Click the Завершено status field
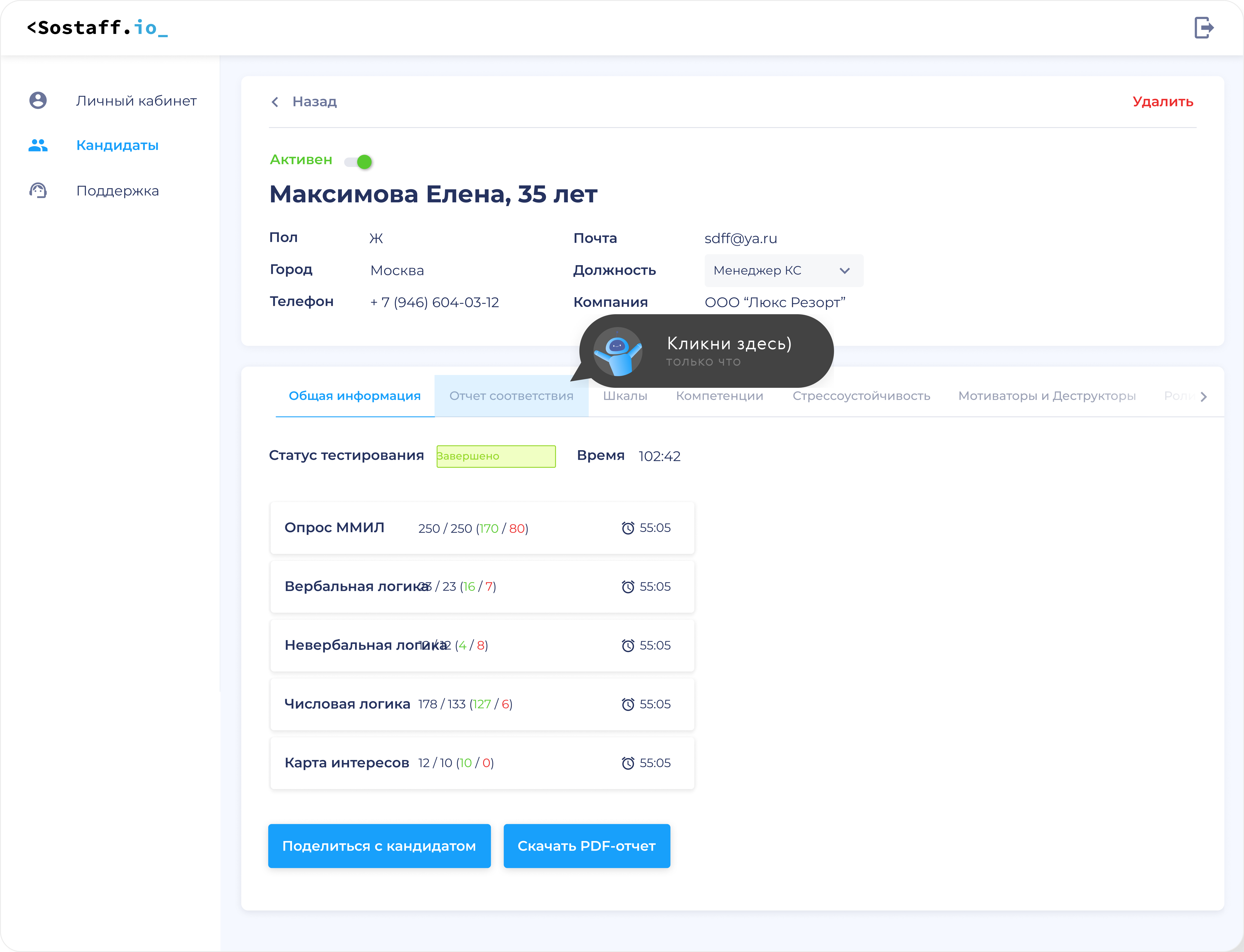The image size is (1244, 952). point(496,456)
